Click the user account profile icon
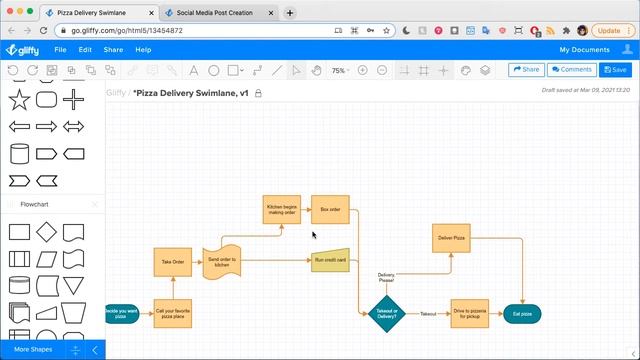The height and width of the screenshot is (360, 640). [x=627, y=49]
